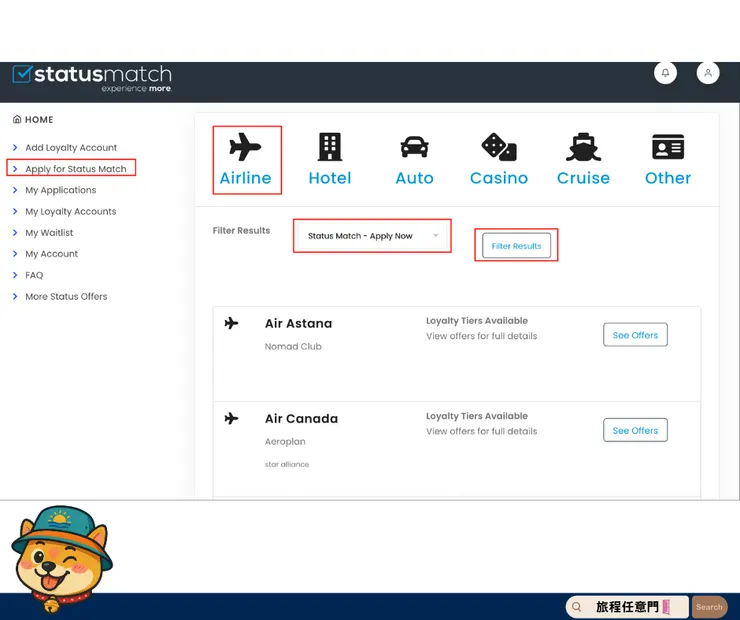740x620 pixels.
Task: Open the user profile icon
Action: 708,73
